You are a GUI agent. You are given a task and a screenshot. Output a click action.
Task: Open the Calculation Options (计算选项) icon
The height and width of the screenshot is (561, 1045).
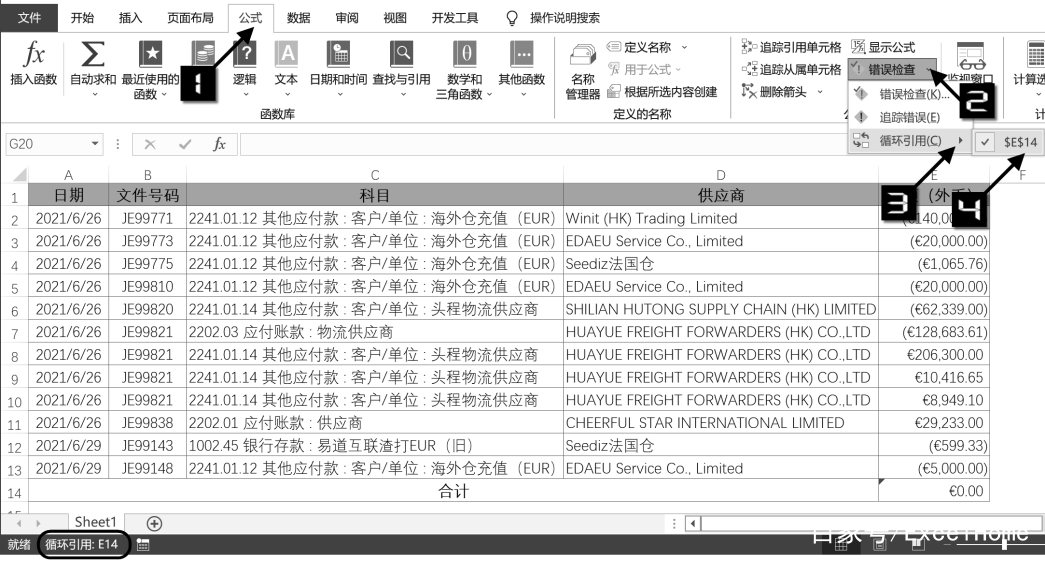[1035, 56]
